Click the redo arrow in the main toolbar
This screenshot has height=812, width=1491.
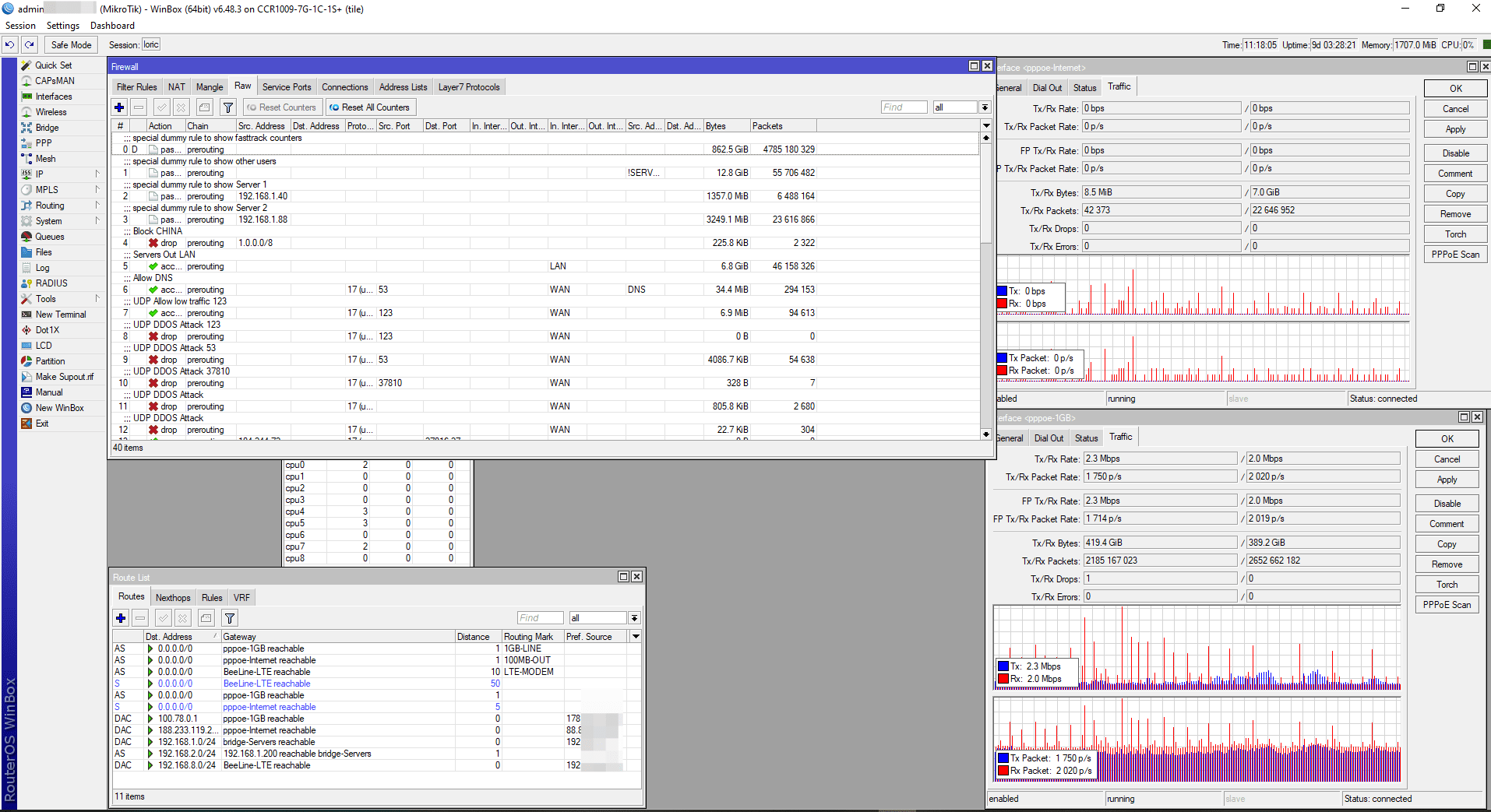click(x=30, y=45)
